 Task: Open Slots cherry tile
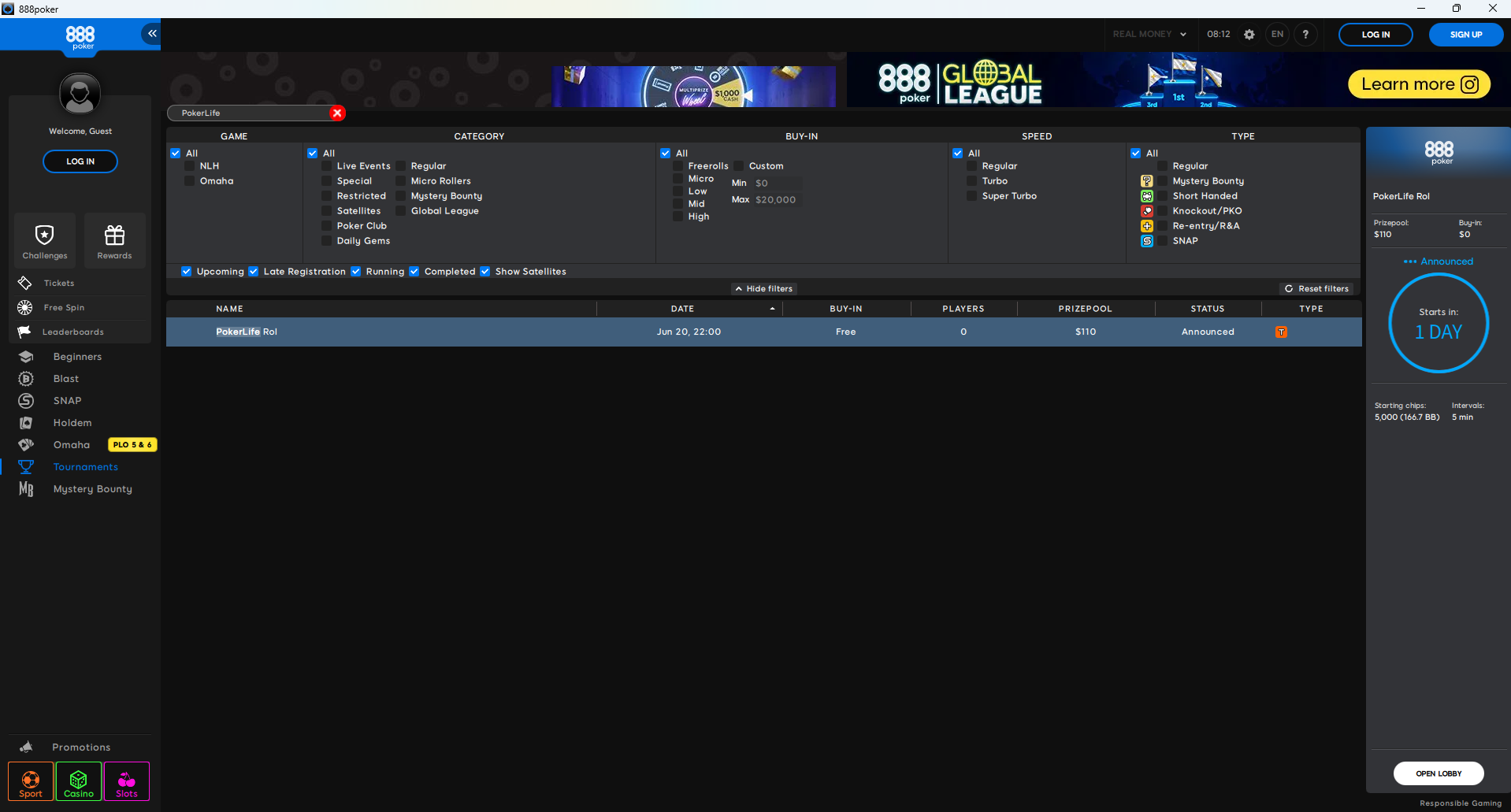point(127,781)
